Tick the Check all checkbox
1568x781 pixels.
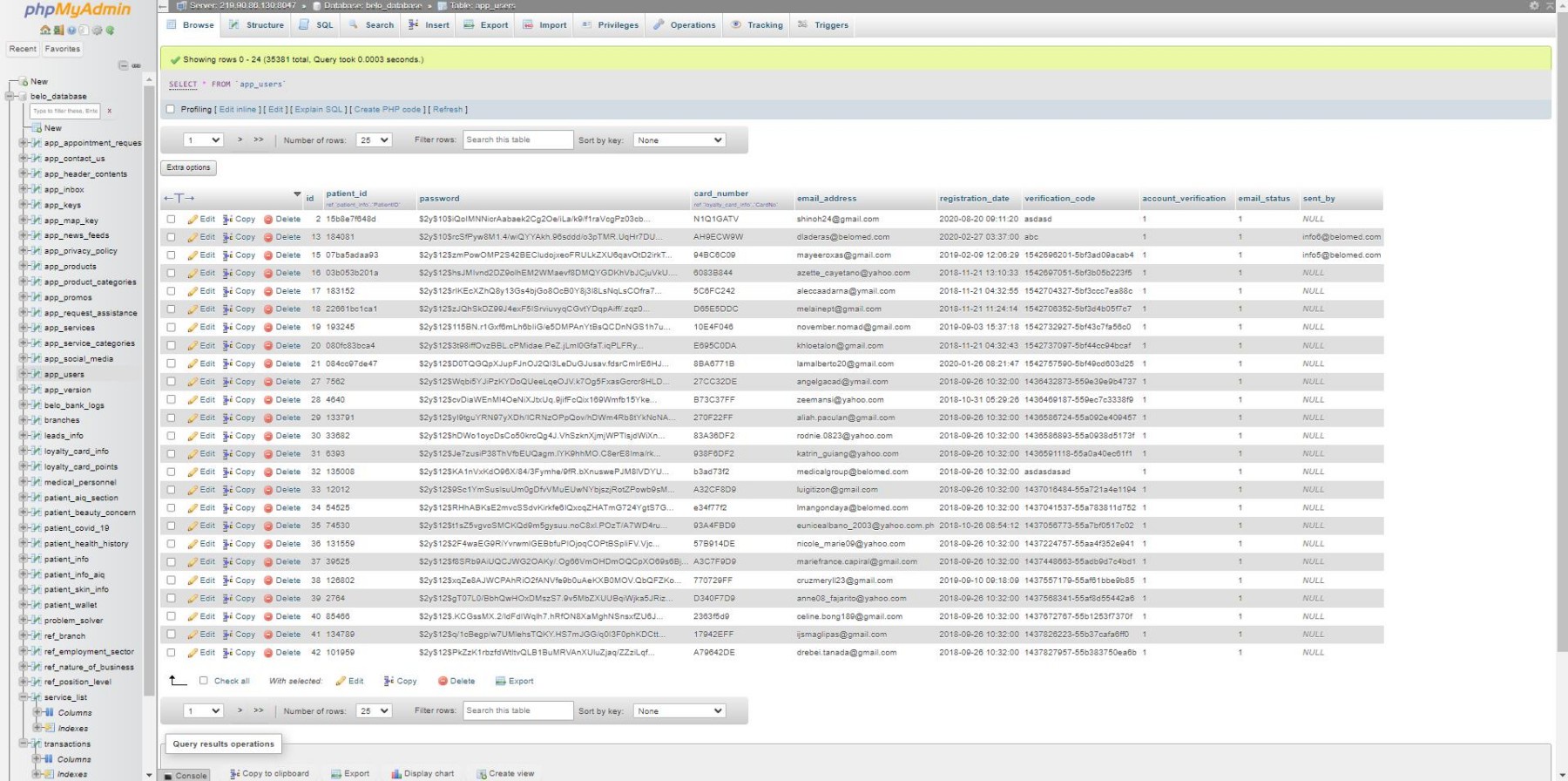[x=203, y=681]
